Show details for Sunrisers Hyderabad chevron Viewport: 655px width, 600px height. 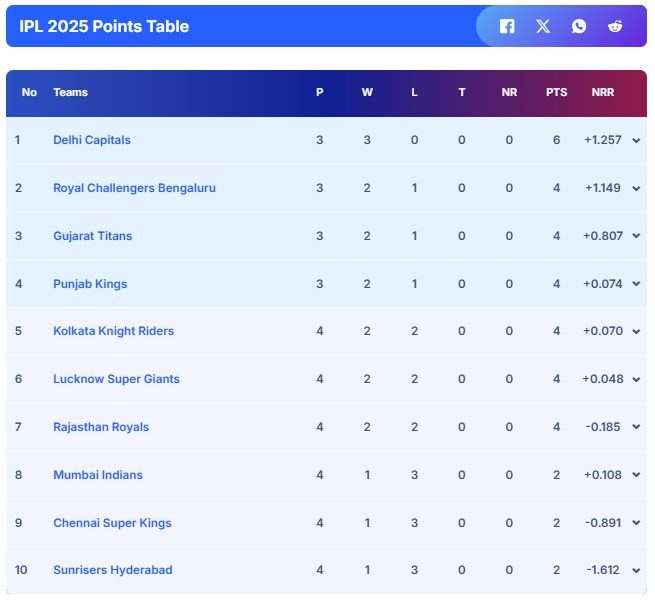[636, 571]
